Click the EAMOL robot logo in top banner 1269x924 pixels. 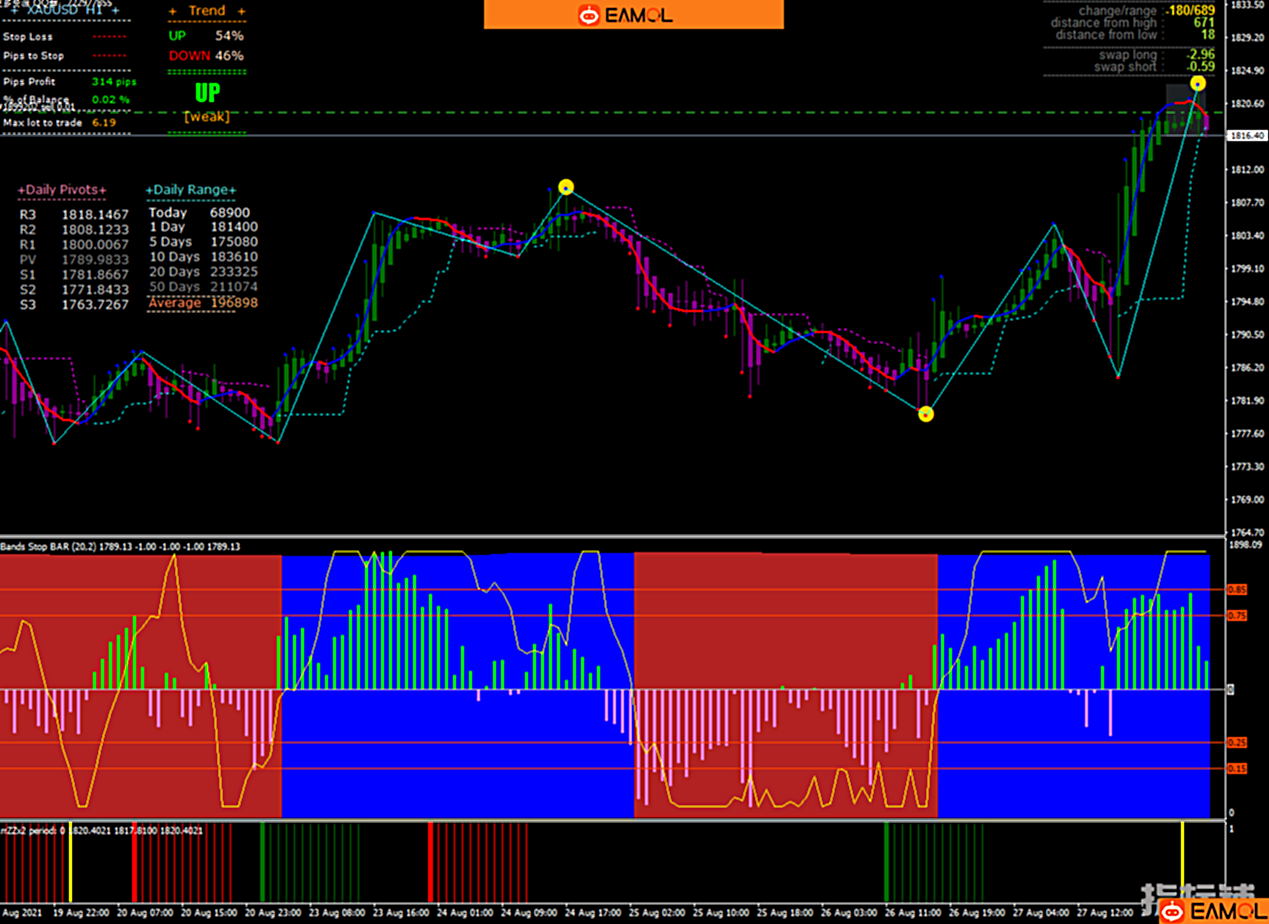point(588,15)
